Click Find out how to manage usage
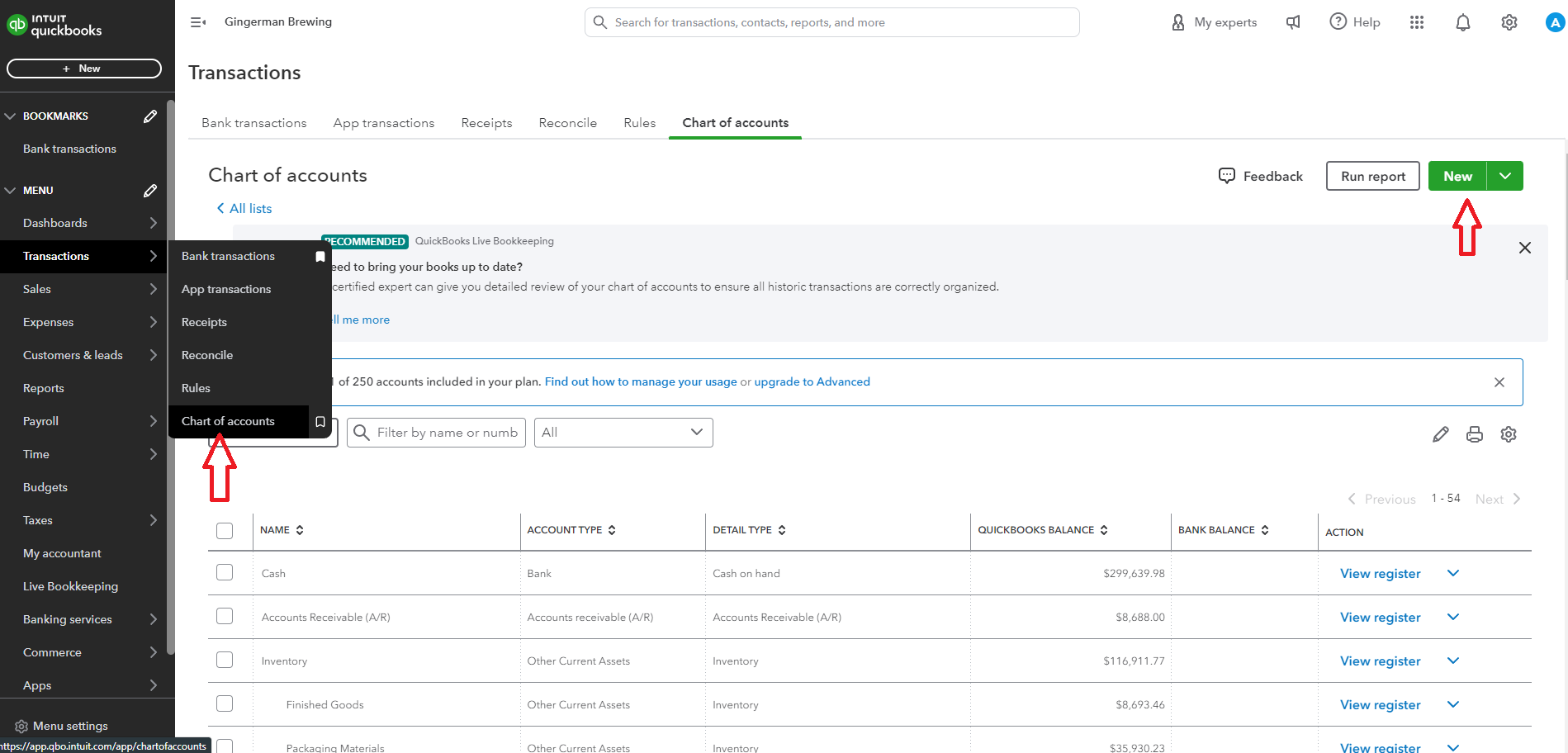The width and height of the screenshot is (1568, 753). 641,381
